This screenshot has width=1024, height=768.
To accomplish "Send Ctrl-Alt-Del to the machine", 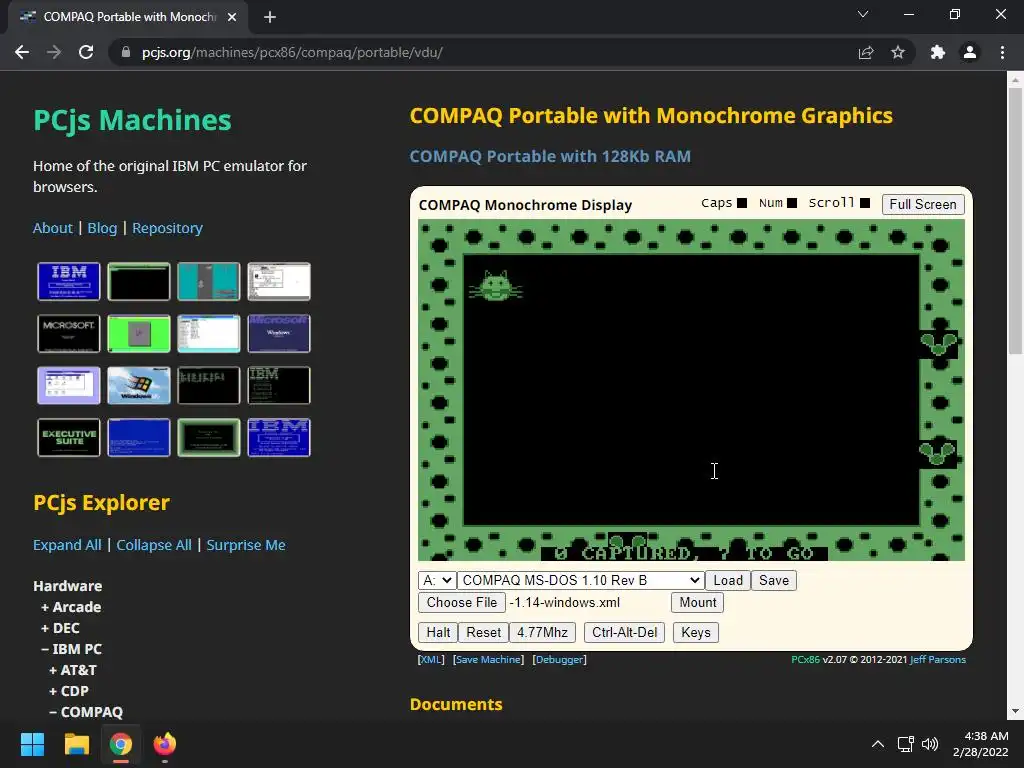I will pos(624,632).
